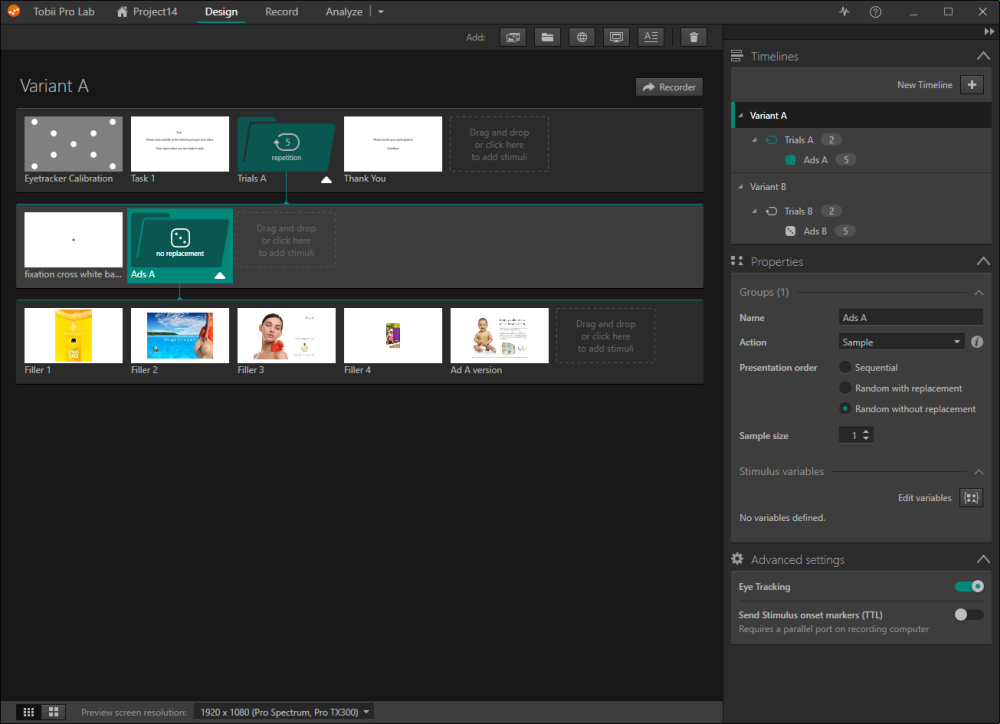
Task: Open the Action Sample dropdown
Action: (x=901, y=342)
